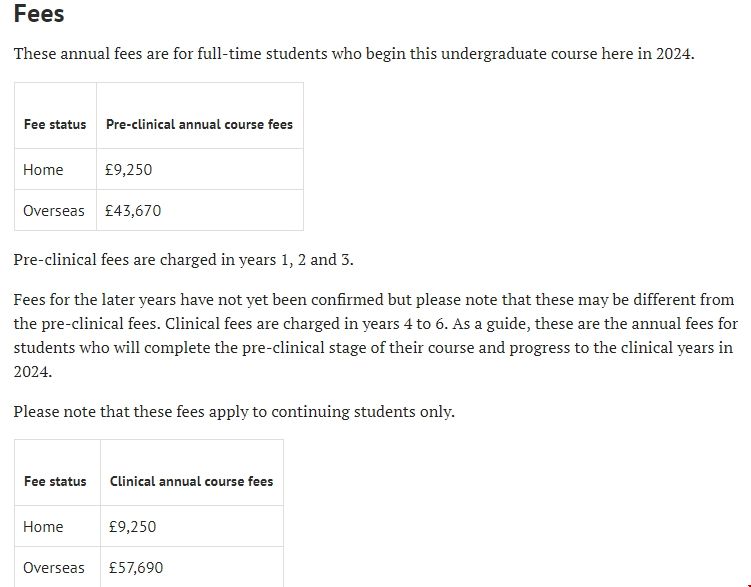Click "Fee status" header in clinical table

(55, 482)
